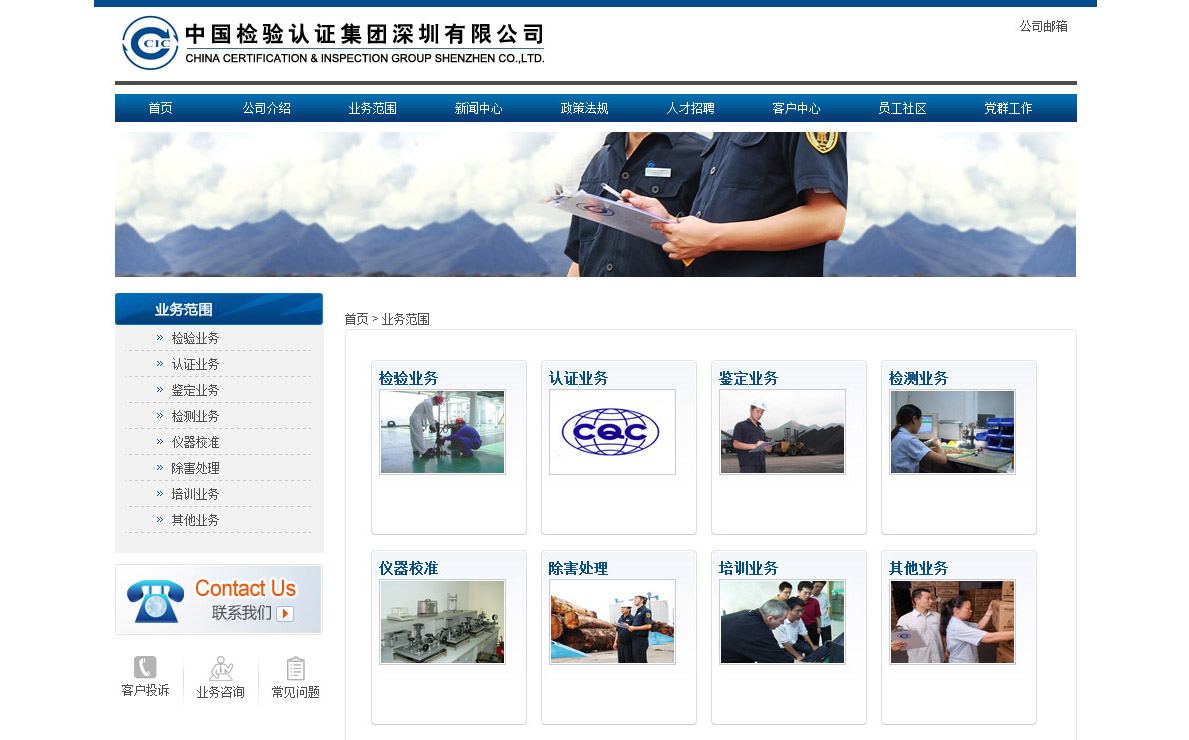This screenshot has height=740, width=1189.
Task: Open 公司介绍 in the navigation bar
Action: click(266, 108)
